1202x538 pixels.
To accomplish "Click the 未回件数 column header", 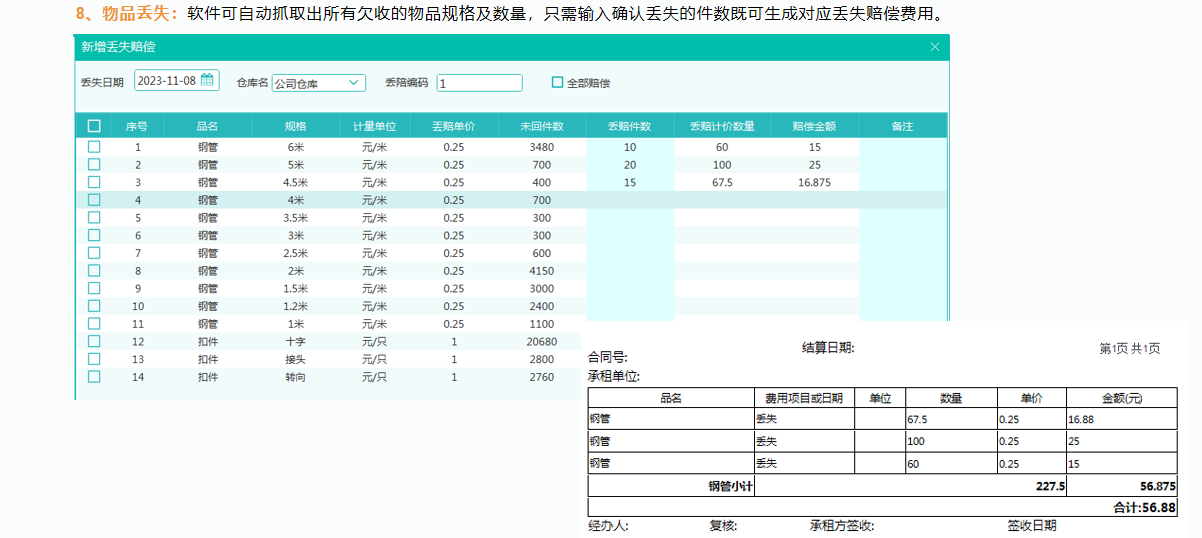I will [x=541, y=126].
